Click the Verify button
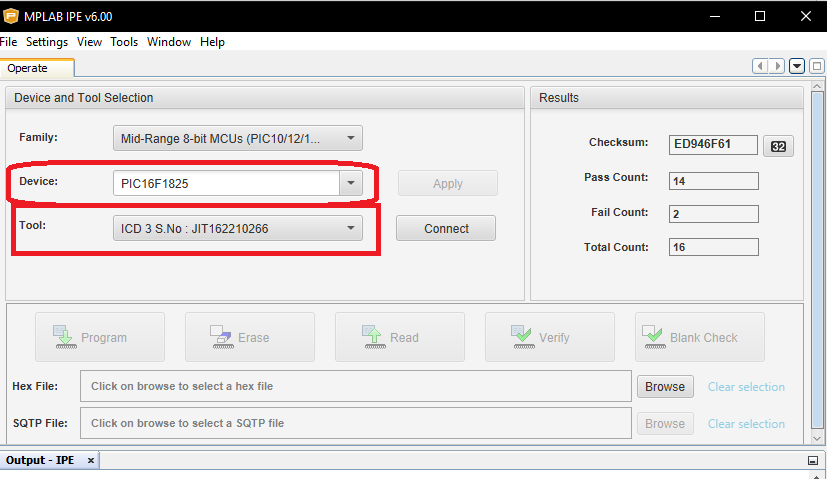The image size is (827, 483). (550, 337)
